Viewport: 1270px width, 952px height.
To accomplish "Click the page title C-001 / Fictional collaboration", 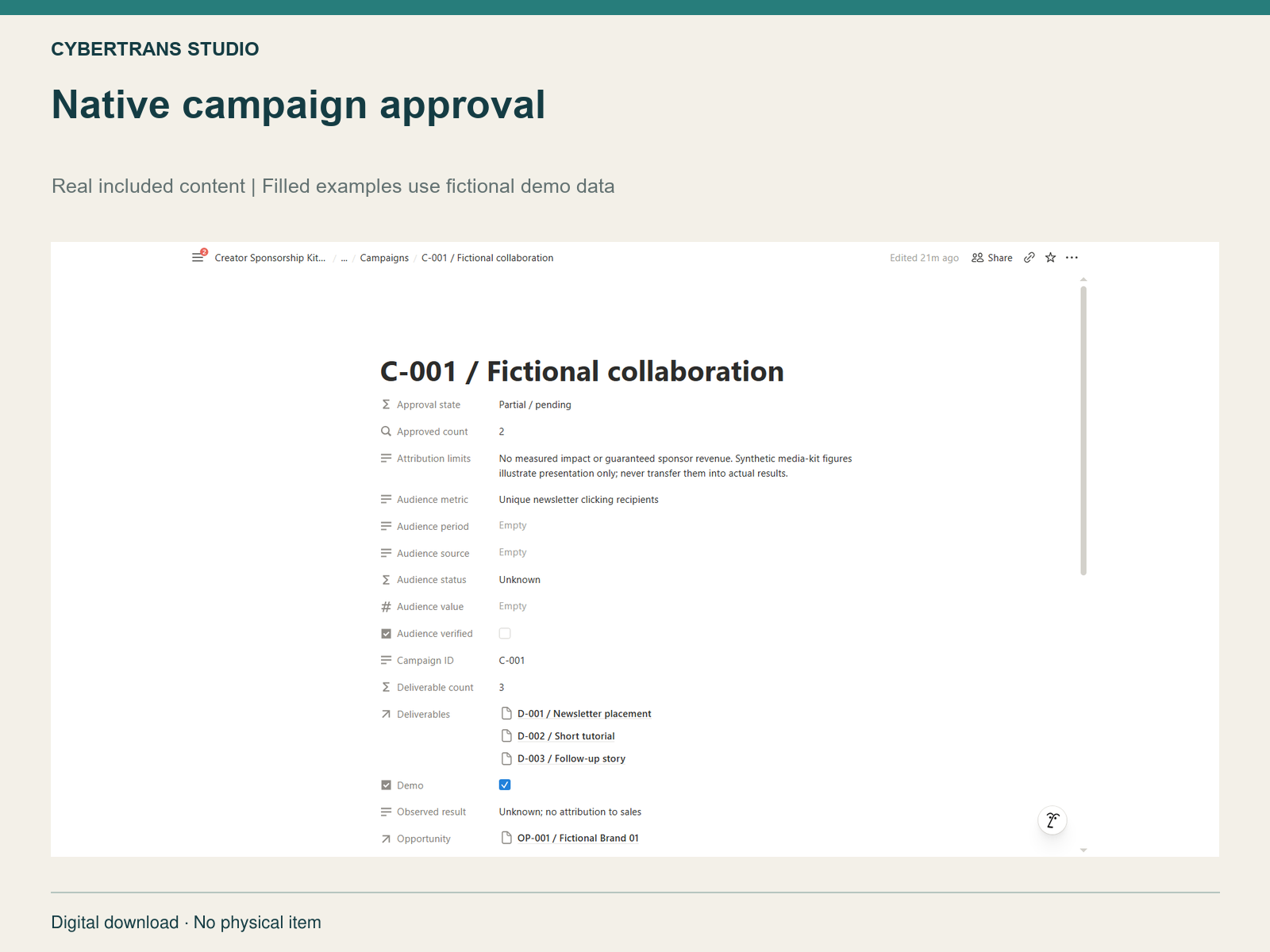I will coord(582,371).
